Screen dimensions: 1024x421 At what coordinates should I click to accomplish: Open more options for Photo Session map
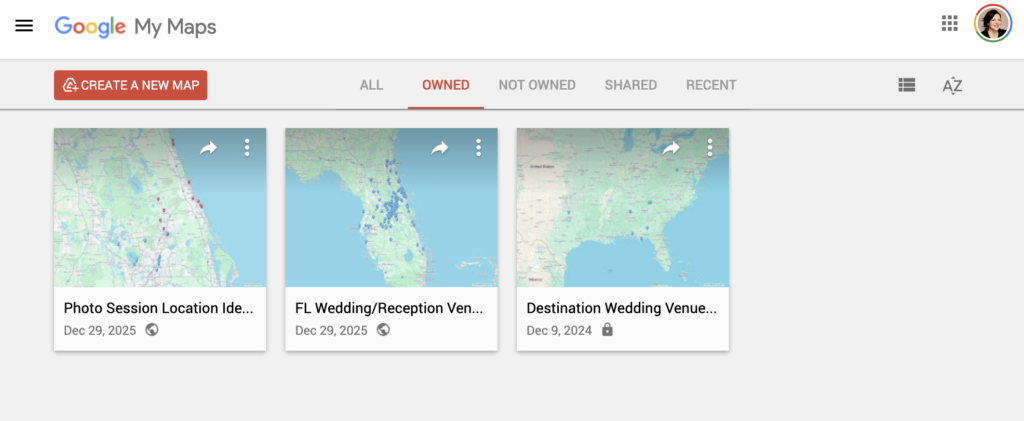(247, 148)
